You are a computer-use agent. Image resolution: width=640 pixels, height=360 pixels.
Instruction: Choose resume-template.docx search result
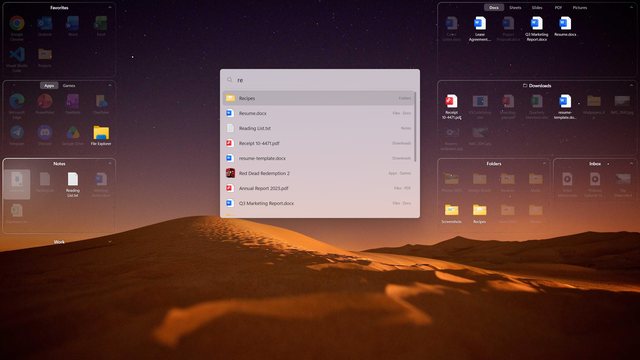tap(318, 158)
